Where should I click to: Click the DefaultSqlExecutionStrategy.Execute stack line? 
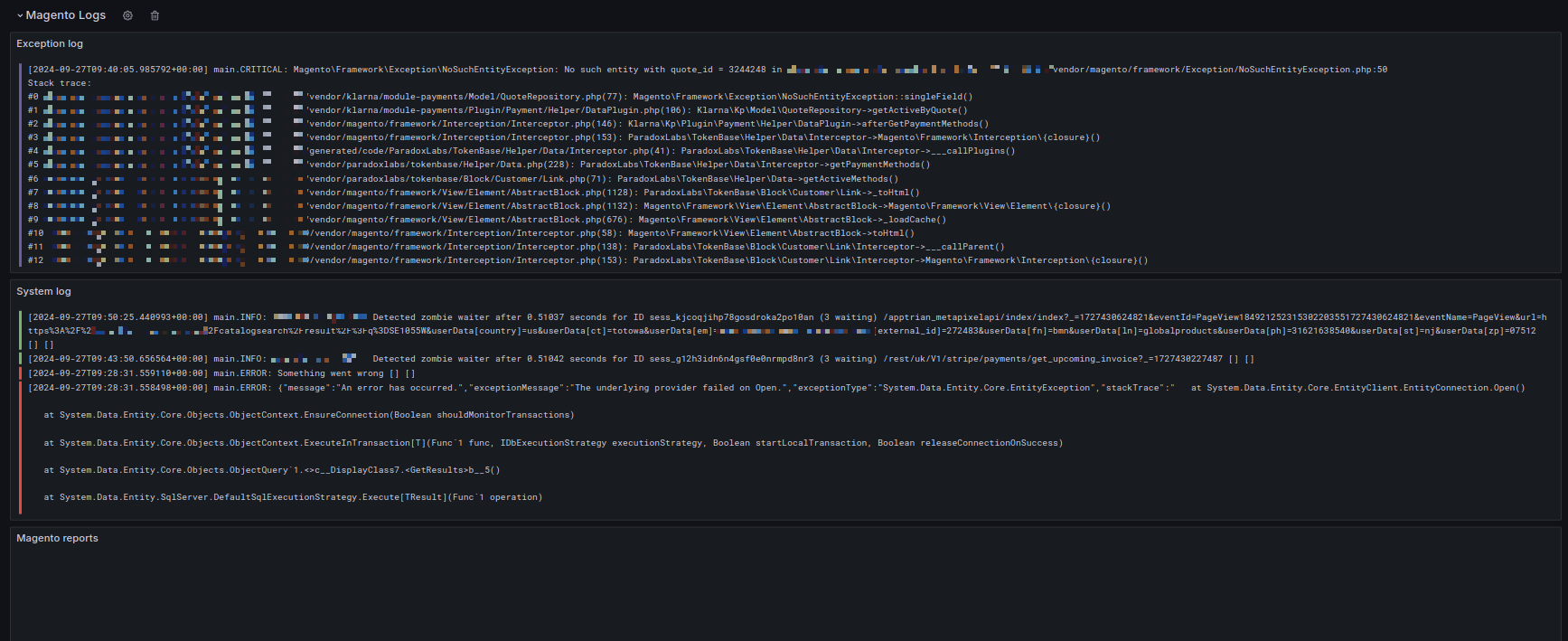tap(293, 497)
